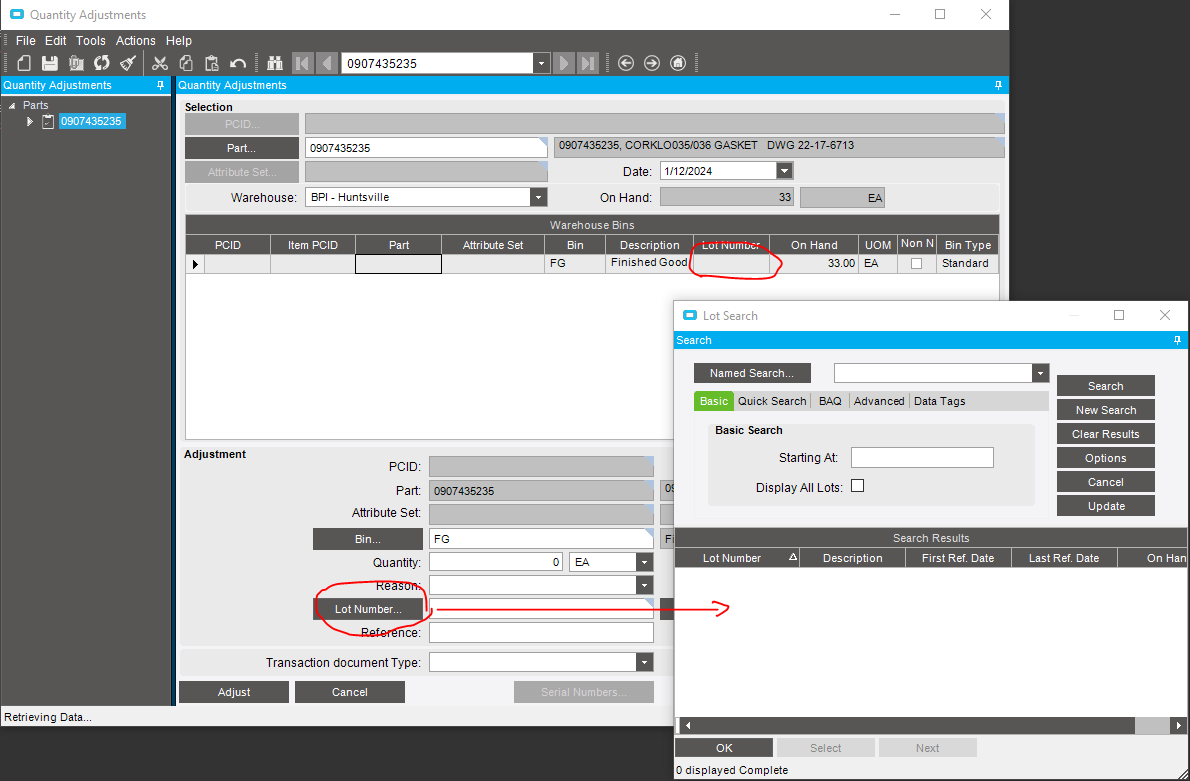
Task: Click the Home toolbar icon
Action: [678, 63]
